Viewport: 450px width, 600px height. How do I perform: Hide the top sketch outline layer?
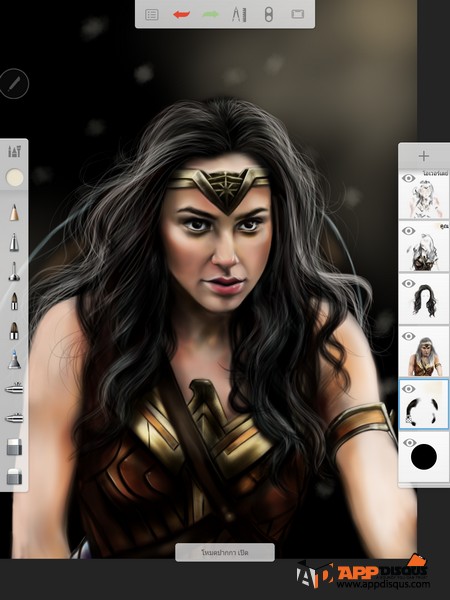coord(409,178)
